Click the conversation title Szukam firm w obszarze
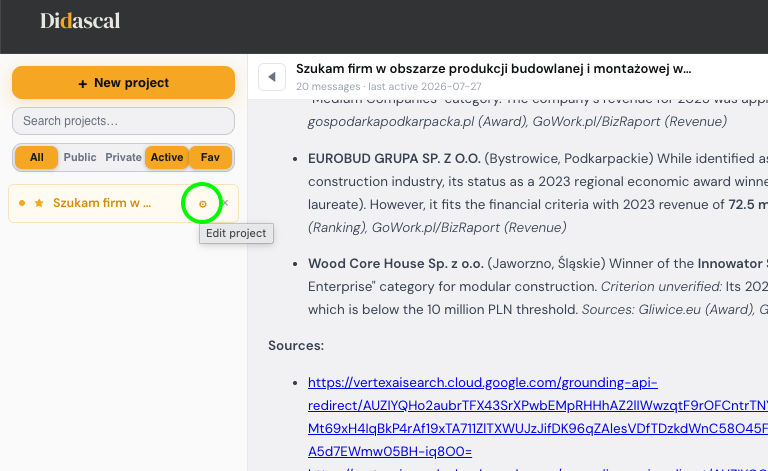 (x=493, y=69)
